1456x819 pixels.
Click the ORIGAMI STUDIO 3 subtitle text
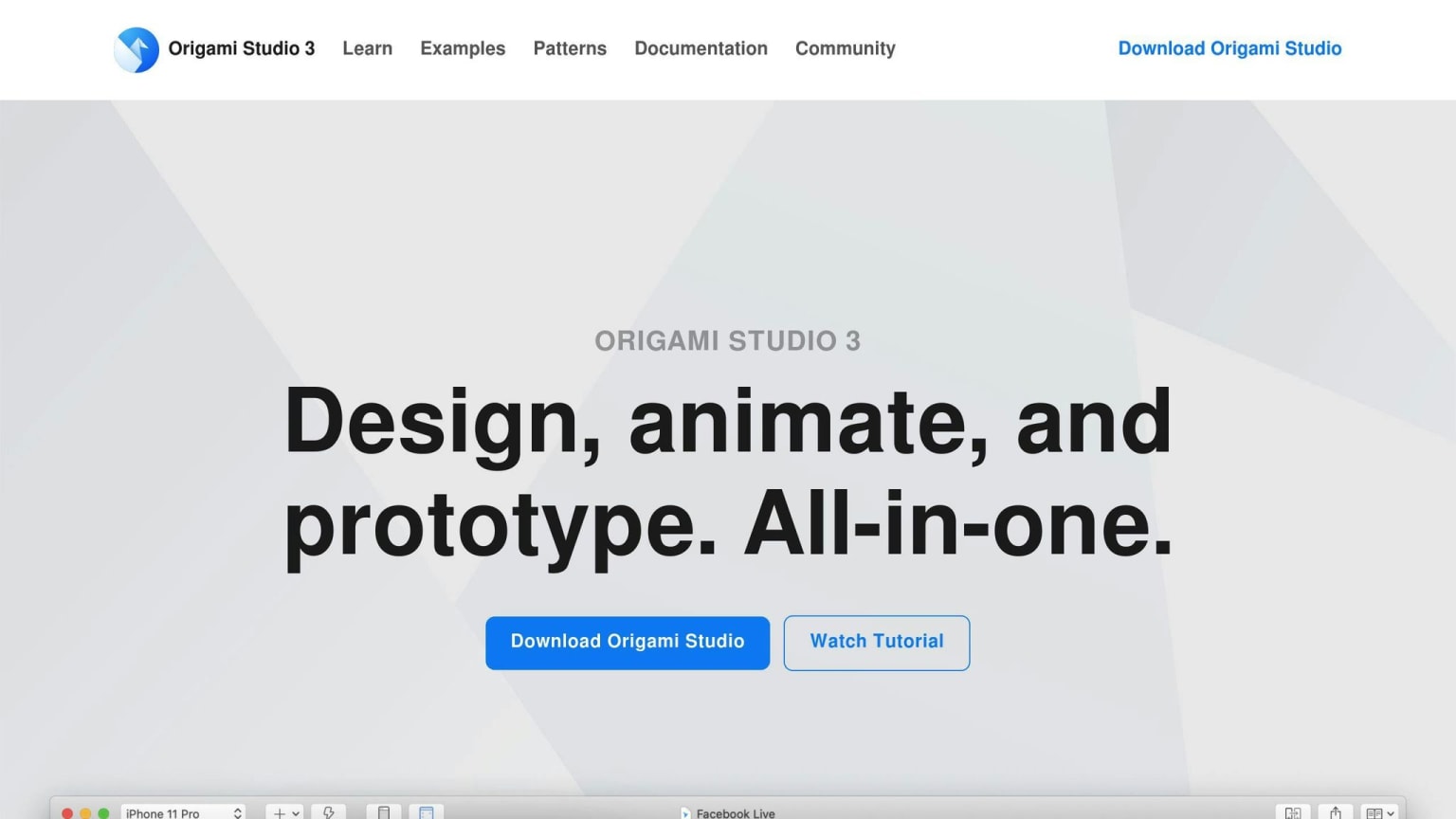click(x=727, y=340)
